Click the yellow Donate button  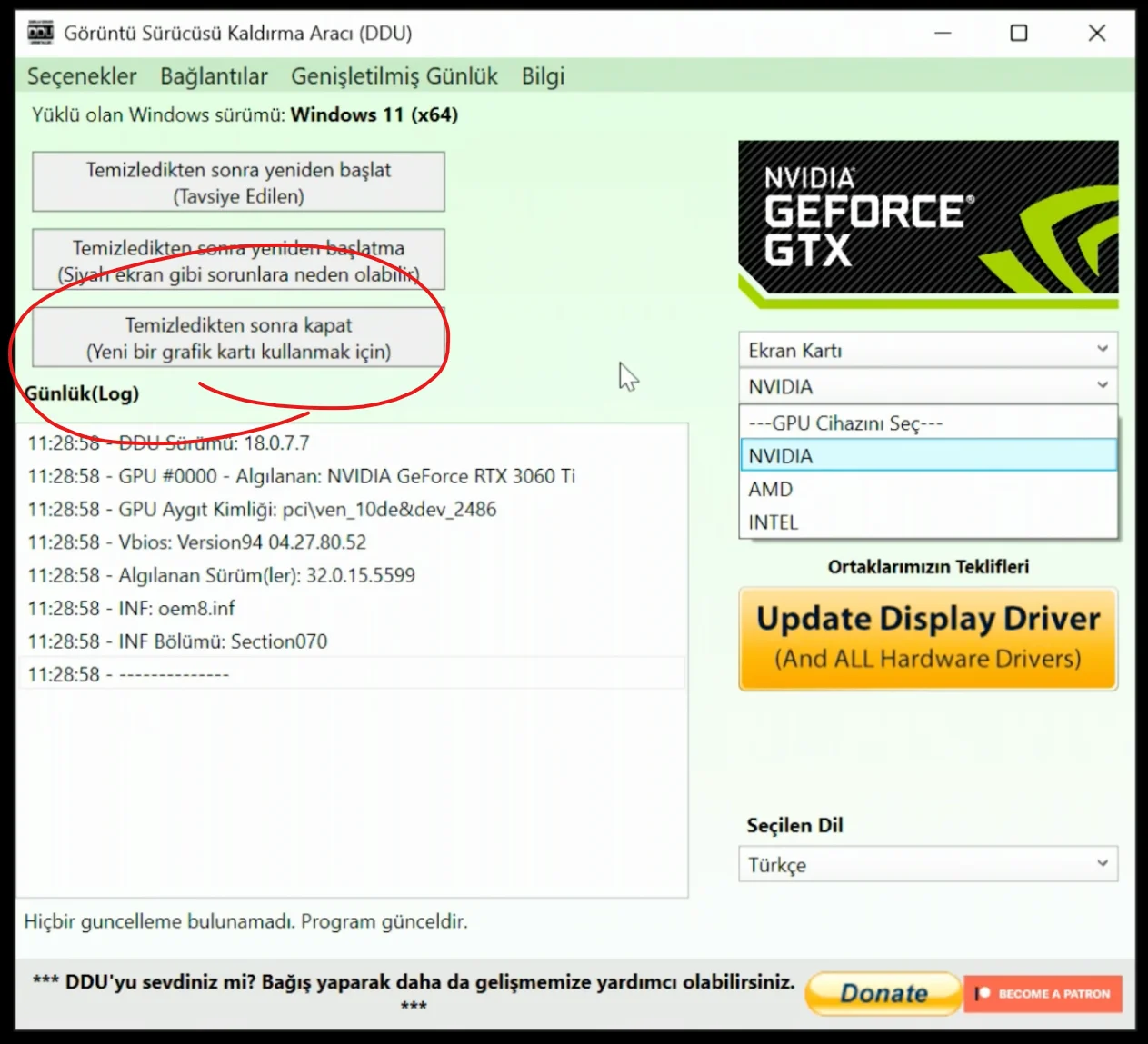coord(883,993)
